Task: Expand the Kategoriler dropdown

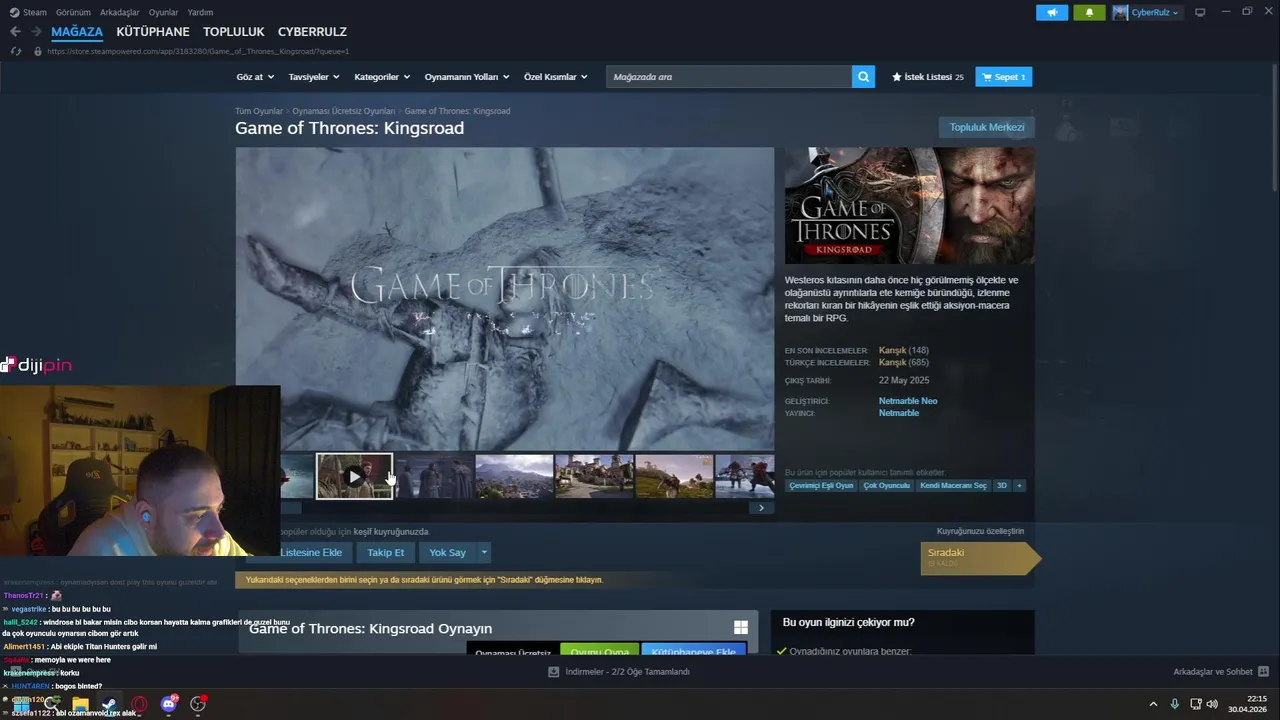Action: tap(382, 77)
